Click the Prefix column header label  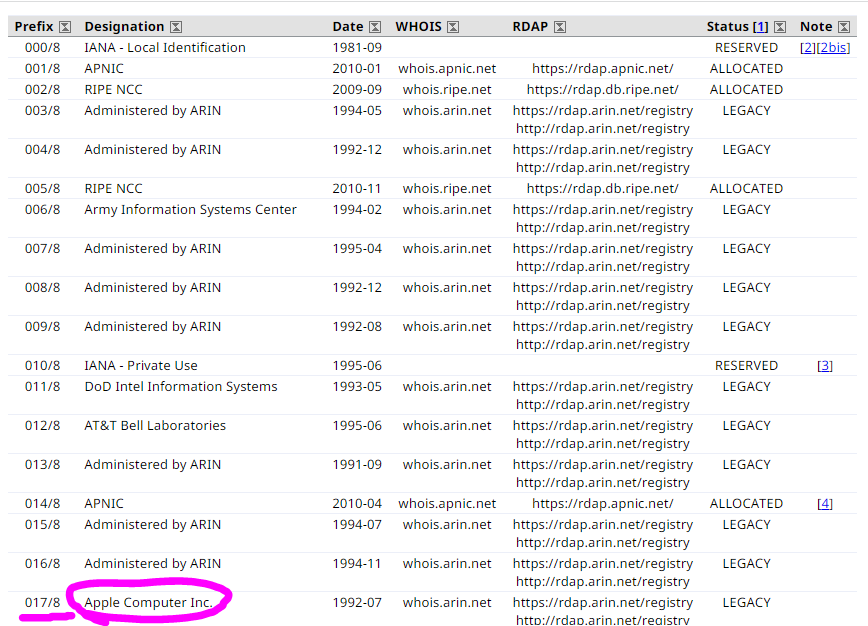pos(34,27)
